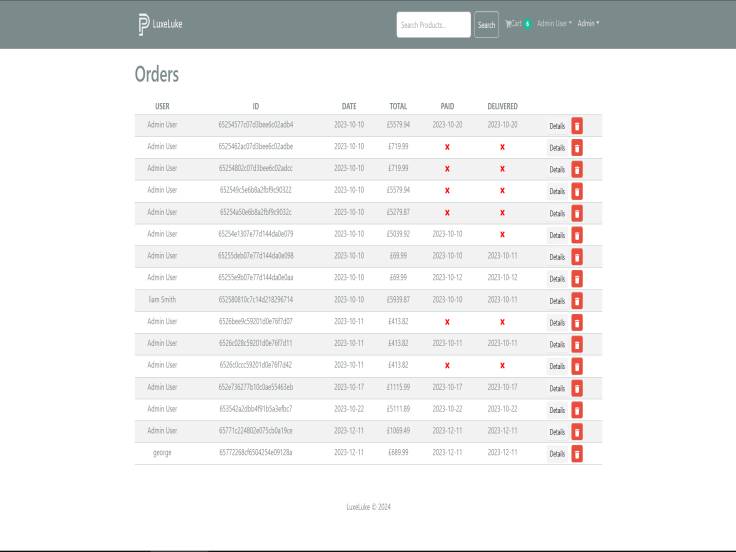The height and width of the screenshot is (552, 736).
Task: Go home via the LuxeLuke logo
Action: [x=160, y=24]
